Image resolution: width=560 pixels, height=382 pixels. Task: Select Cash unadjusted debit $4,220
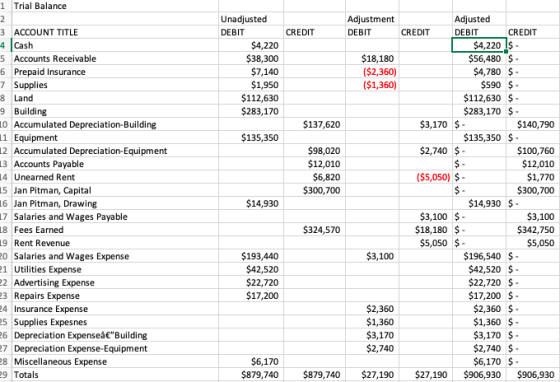251,45
